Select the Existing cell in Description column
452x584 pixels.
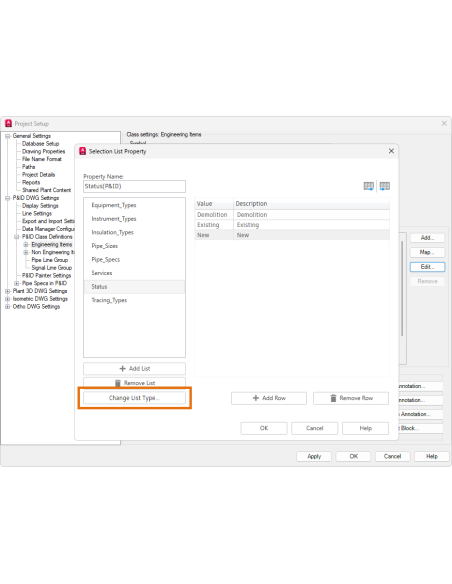tap(312, 225)
